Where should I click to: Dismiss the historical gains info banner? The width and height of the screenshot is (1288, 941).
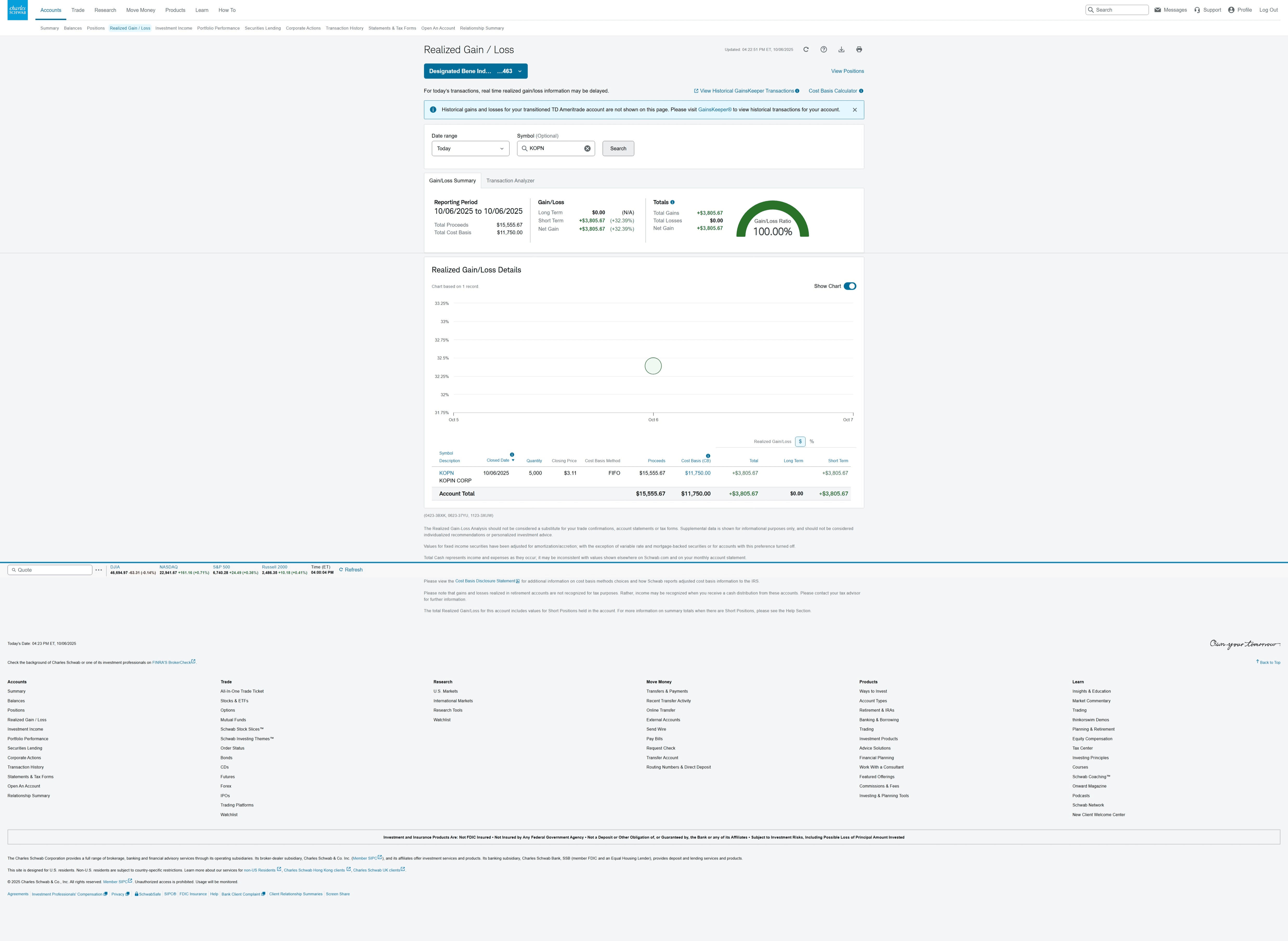tap(854, 110)
